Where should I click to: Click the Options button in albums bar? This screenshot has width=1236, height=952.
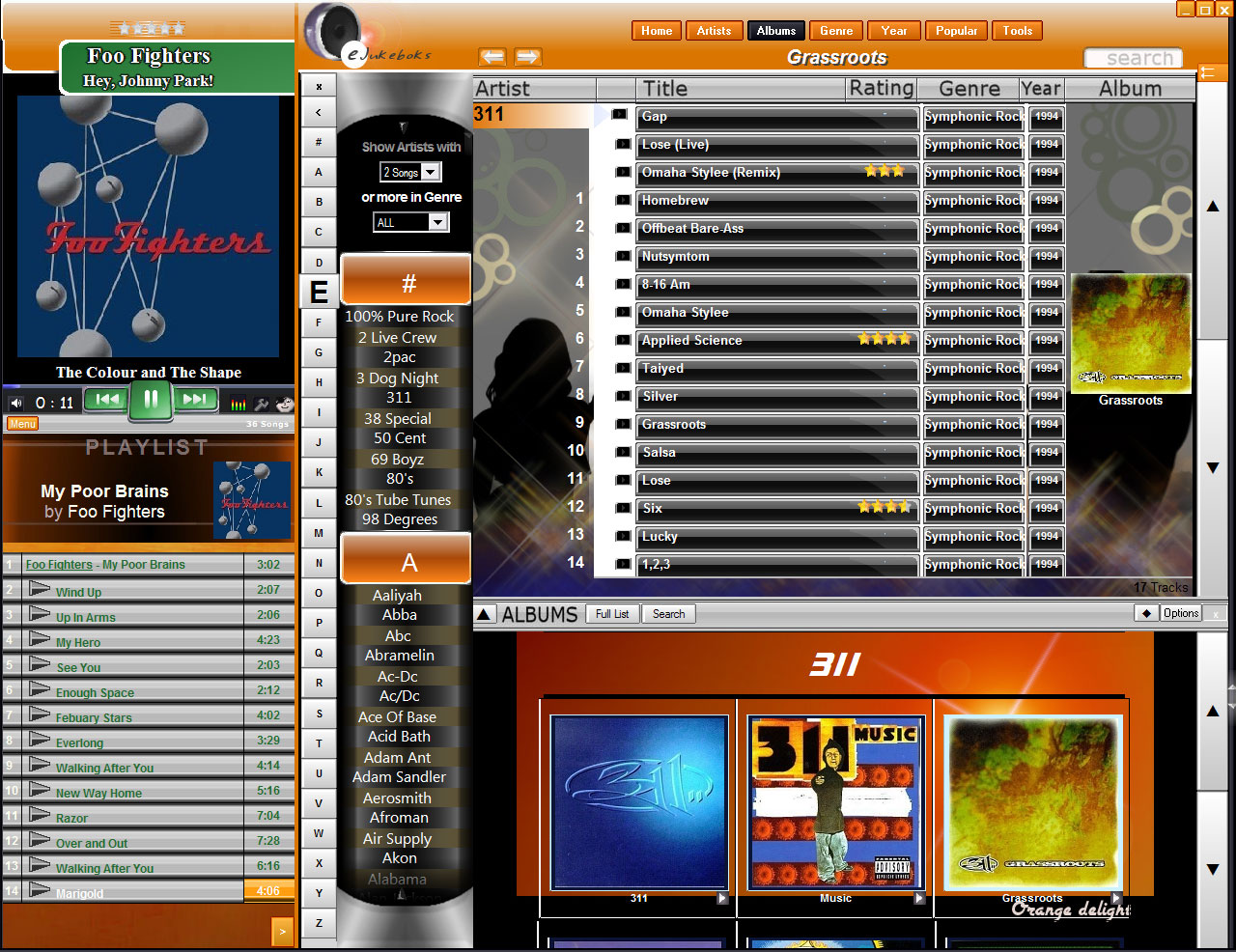tap(1180, 613)
